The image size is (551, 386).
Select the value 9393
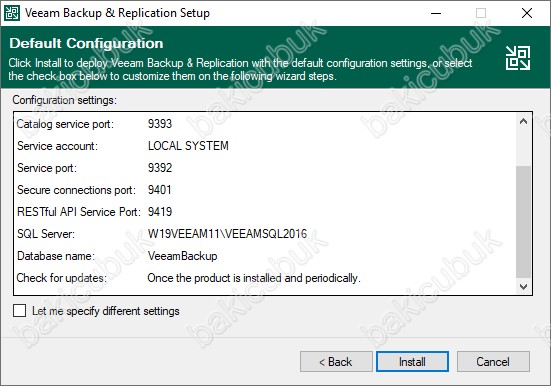coord(160,124)
